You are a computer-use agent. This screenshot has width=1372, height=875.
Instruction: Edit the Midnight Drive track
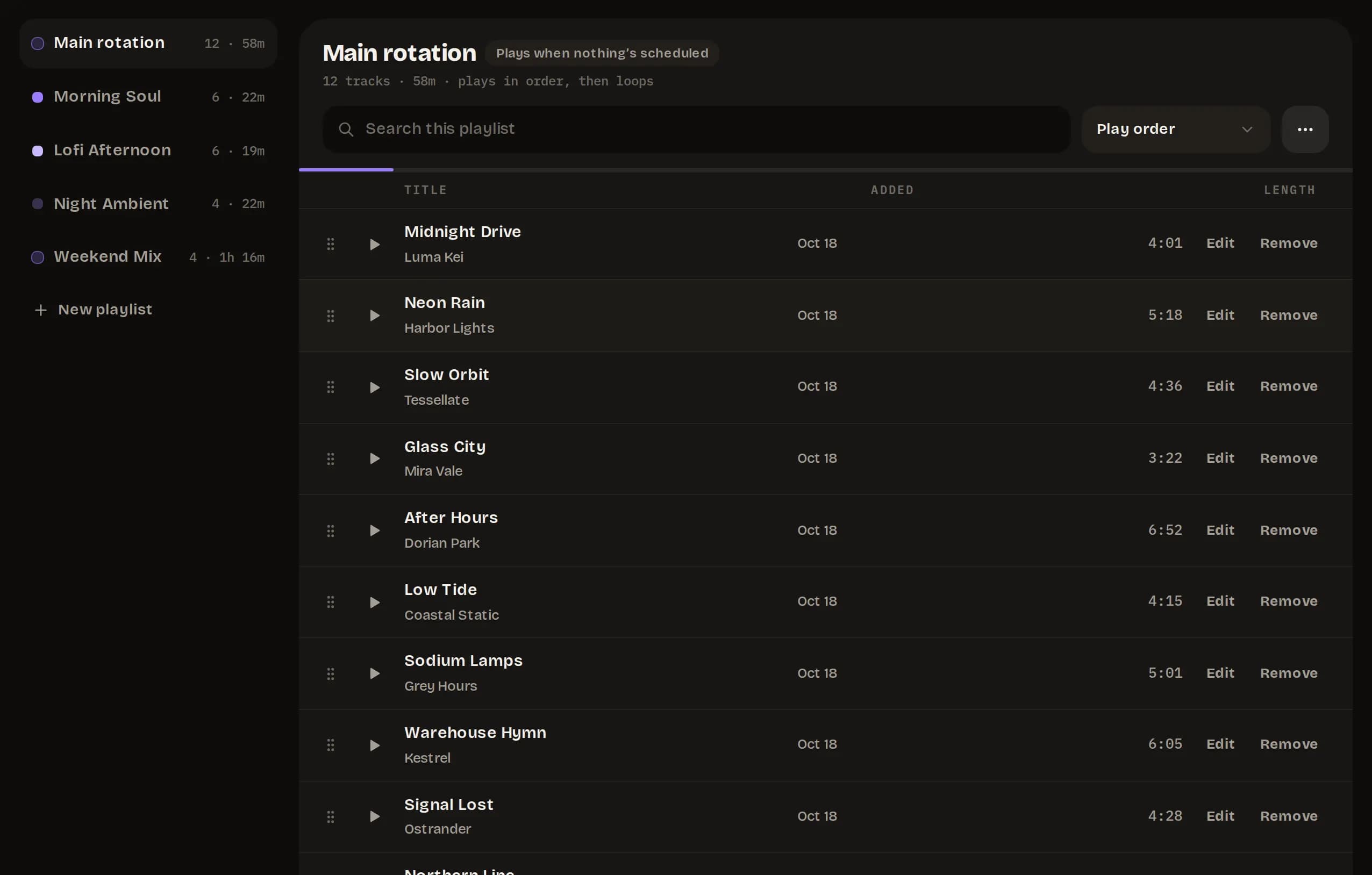pyautogui.click(x=1220, y=243)
